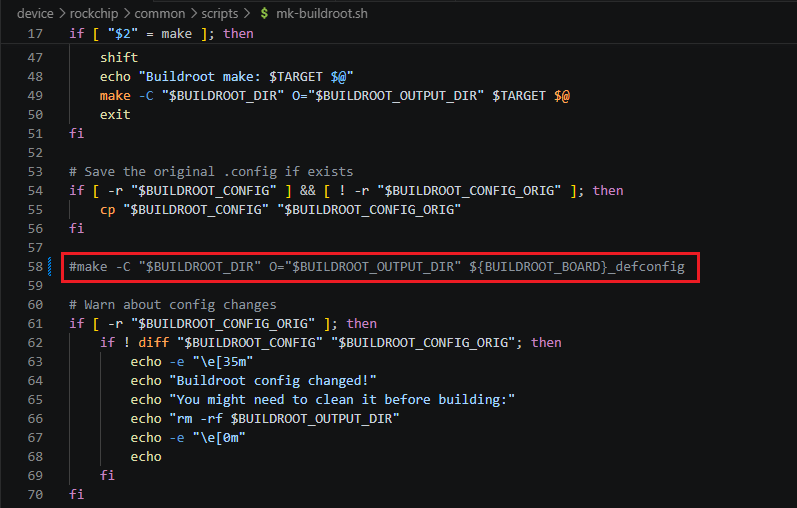Screen dimensions: 797x508
Task: Click line number 70 in gutter
Action: [35, 494]
